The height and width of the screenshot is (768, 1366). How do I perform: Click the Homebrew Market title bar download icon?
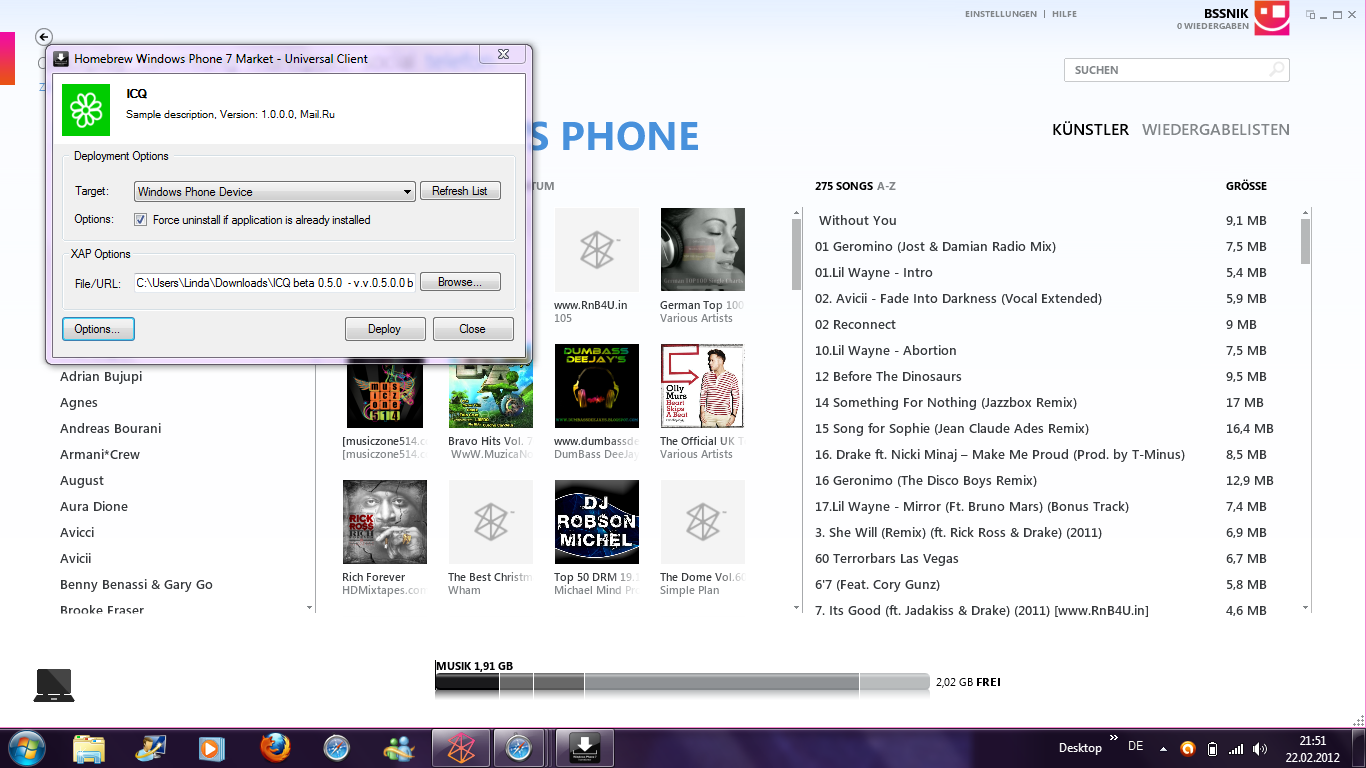(61, 59)
